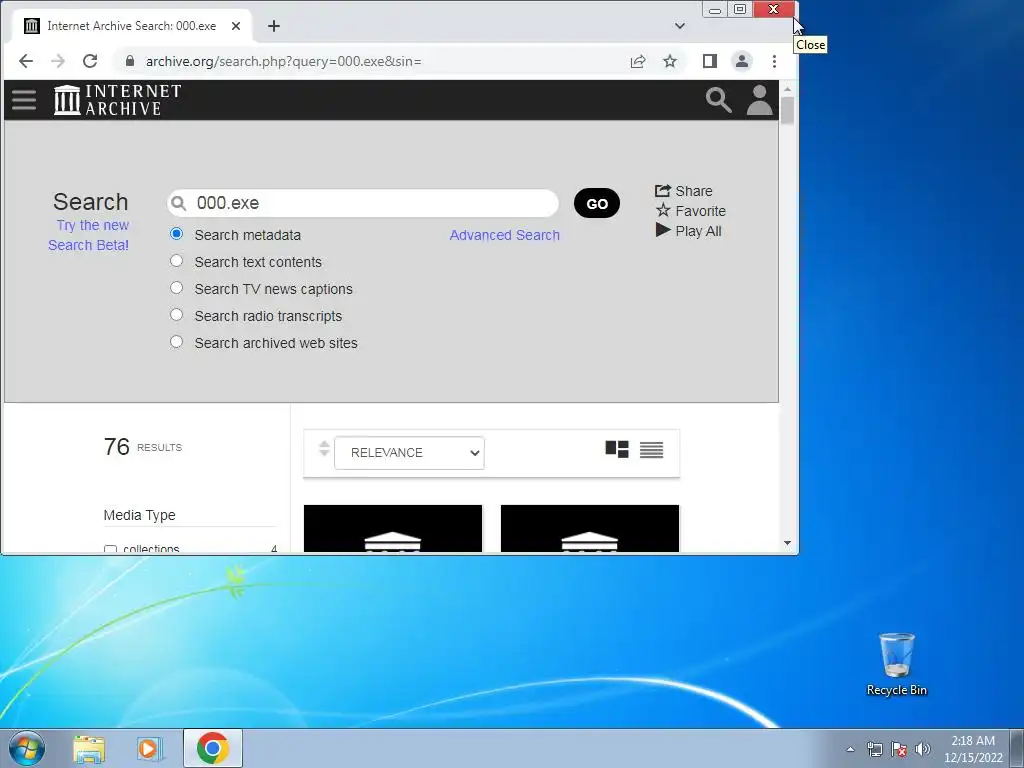1024x768 pixels.
Task: Toggle the Chrome side panel
Action: click(x=710, y=61)
